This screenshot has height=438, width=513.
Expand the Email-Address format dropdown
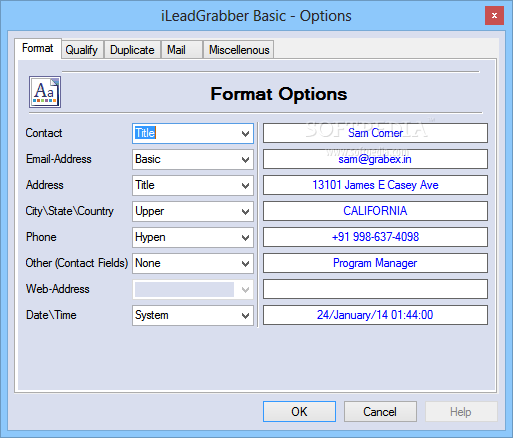[193, 159]
